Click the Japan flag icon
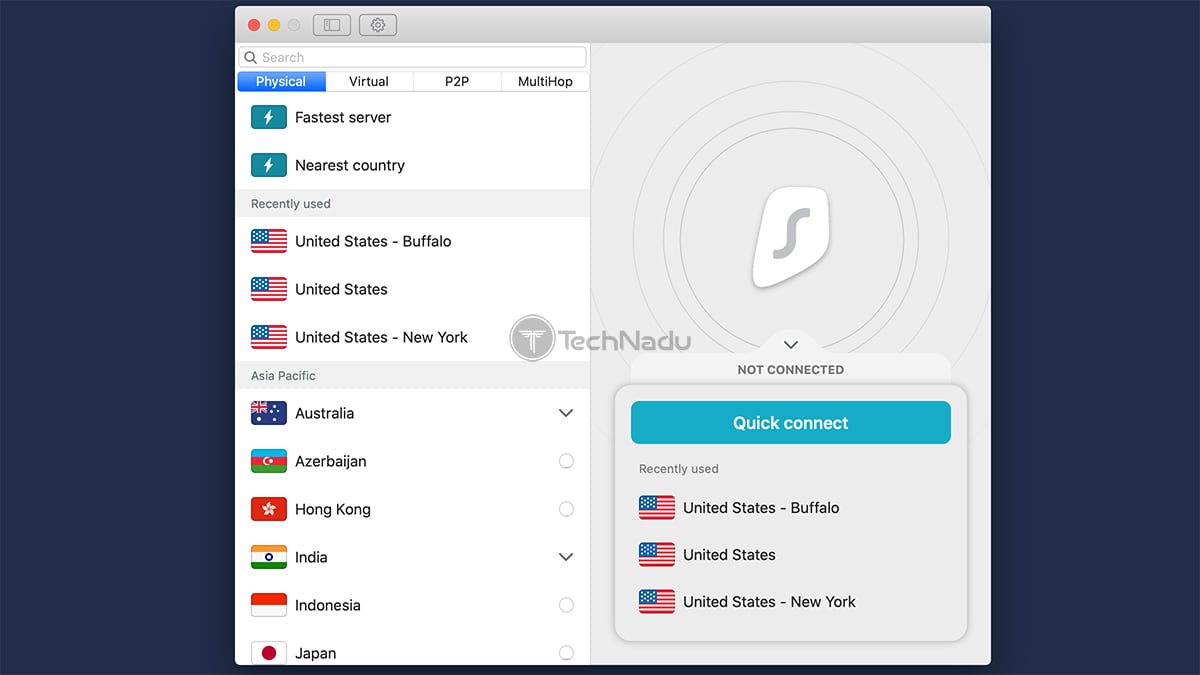This screenshot has height=675, width=1200. (269, 653)
